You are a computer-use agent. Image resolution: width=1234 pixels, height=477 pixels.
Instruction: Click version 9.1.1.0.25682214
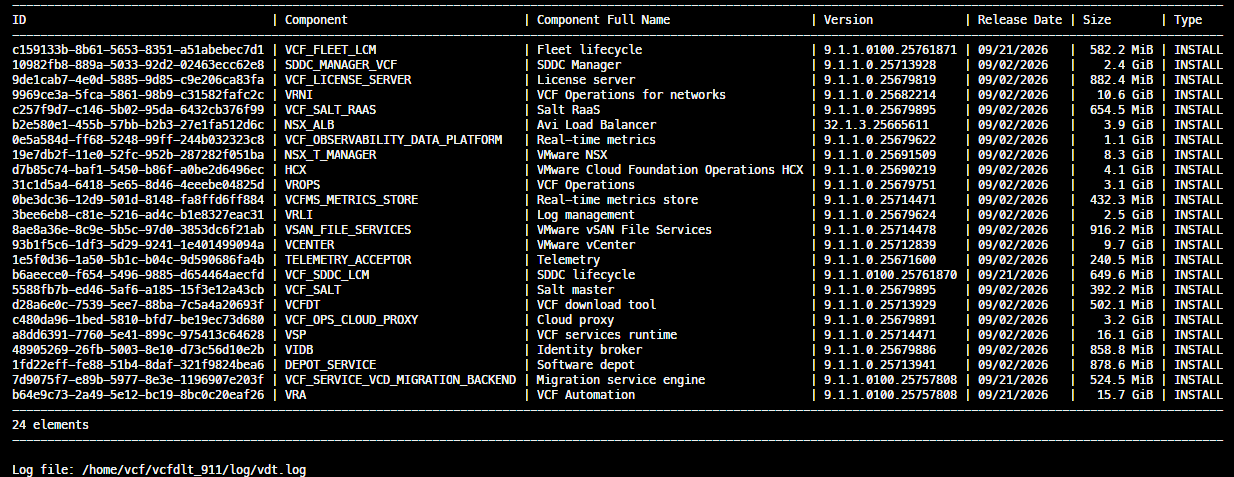[880, 95]
